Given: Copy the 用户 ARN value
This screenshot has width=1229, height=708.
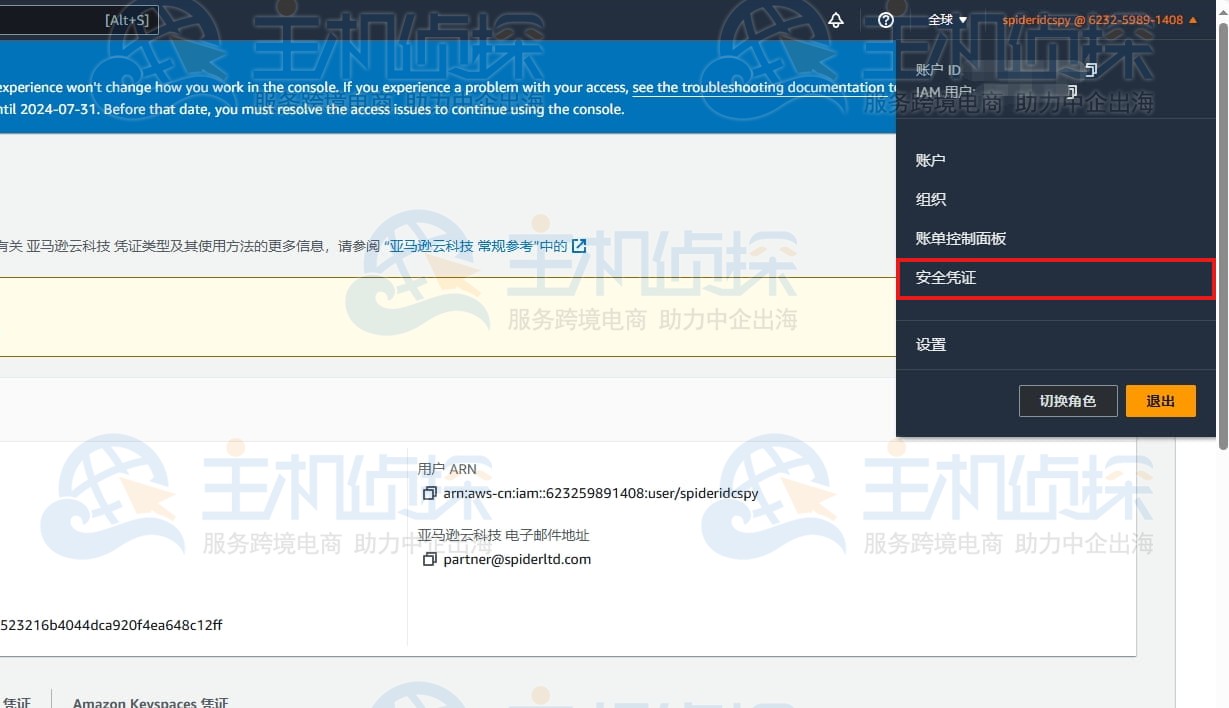Looking at the screenshot, I should (x=430, y=493).
